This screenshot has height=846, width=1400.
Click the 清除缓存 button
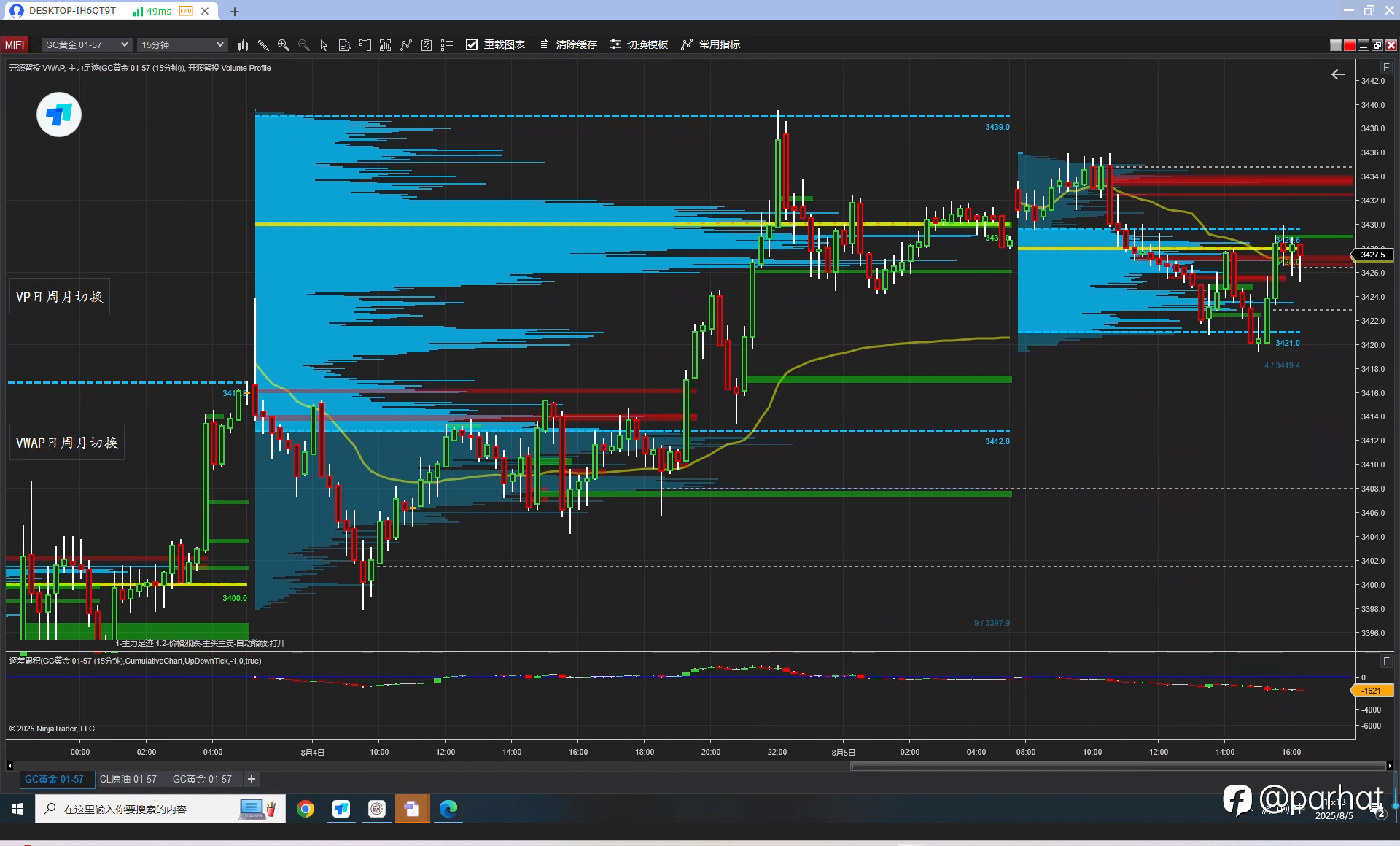[568, 44]
